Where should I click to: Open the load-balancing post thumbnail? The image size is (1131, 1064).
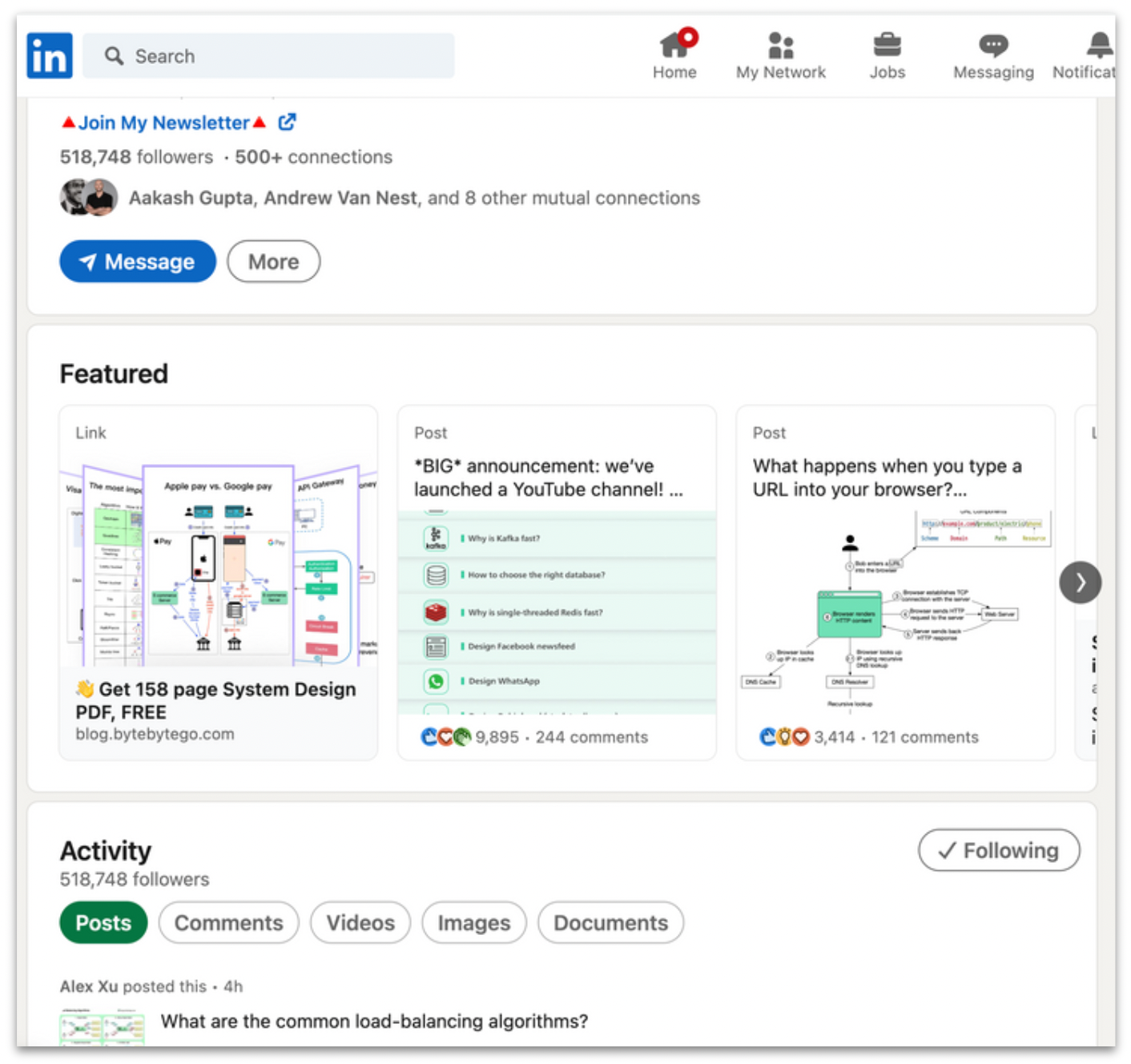click(x=103, y=1028)
